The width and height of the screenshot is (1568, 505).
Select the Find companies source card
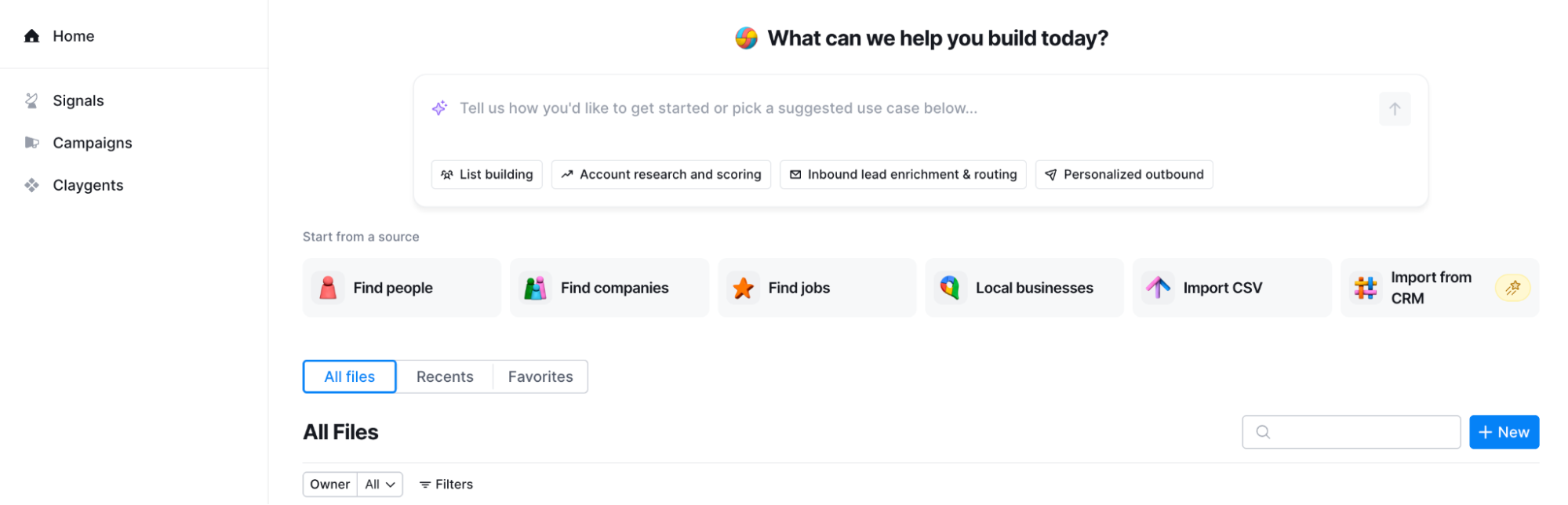pyautogui.click(x=609, y=288)
